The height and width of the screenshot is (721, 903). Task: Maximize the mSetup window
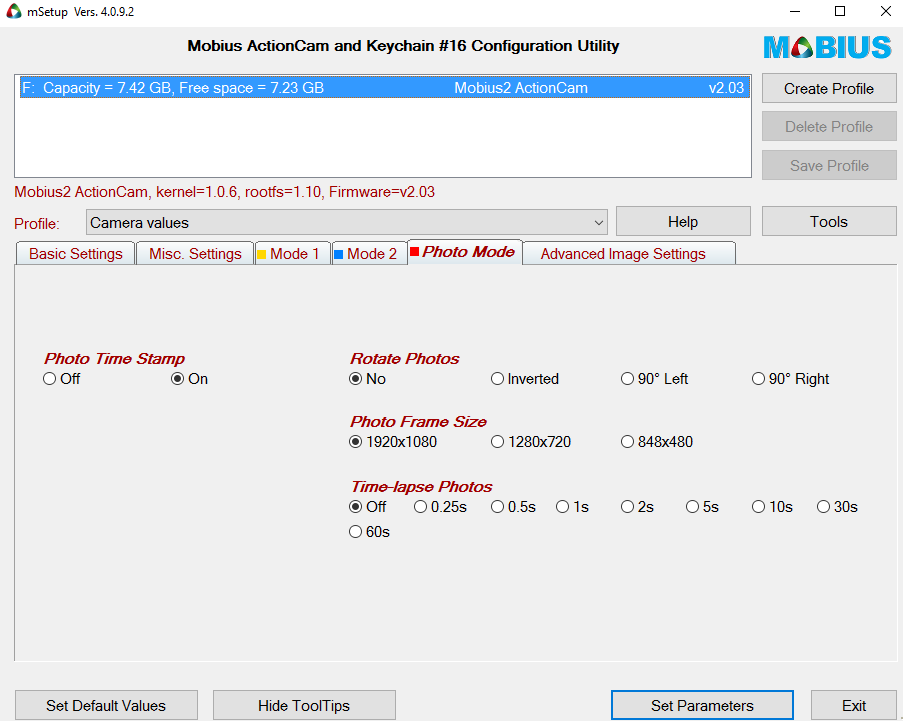coord(840,12)
